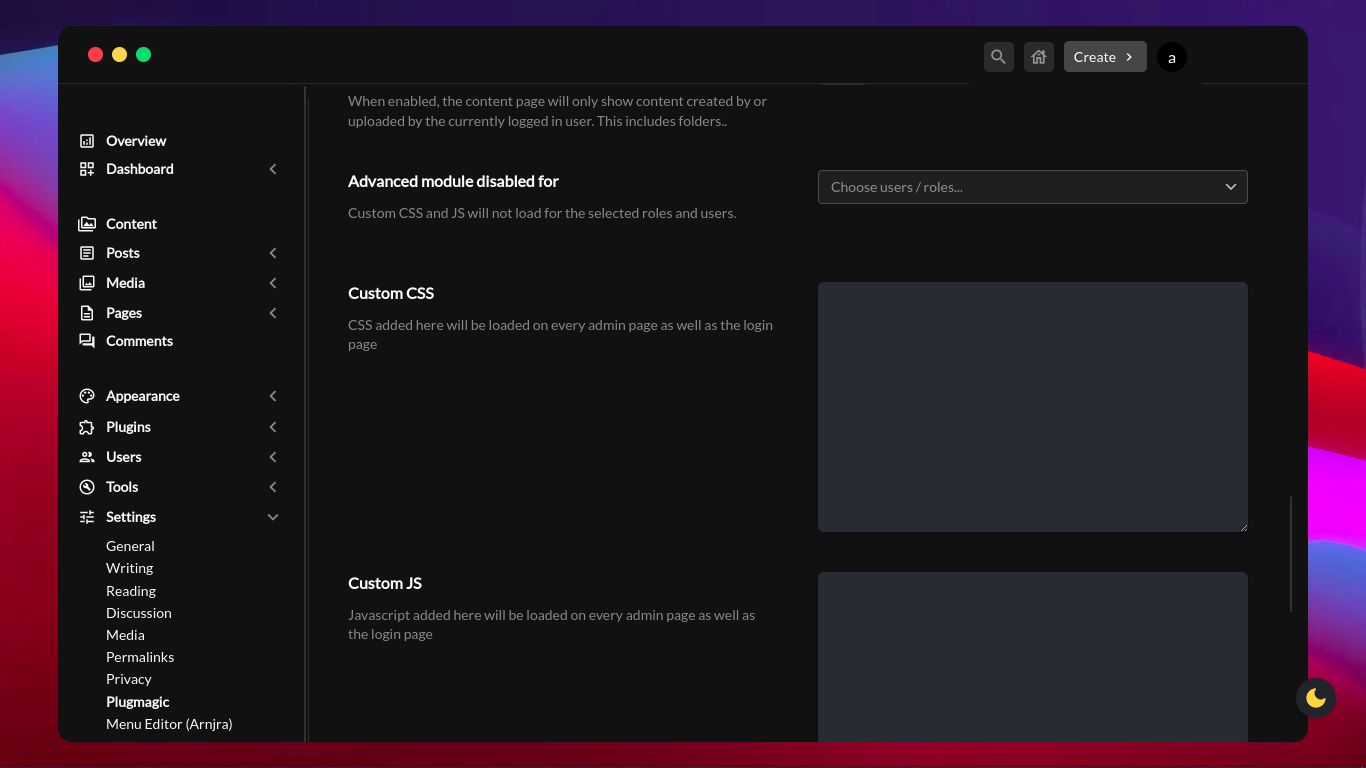Open the home icon button
1366x768 pixels.
click(1039, 57)
